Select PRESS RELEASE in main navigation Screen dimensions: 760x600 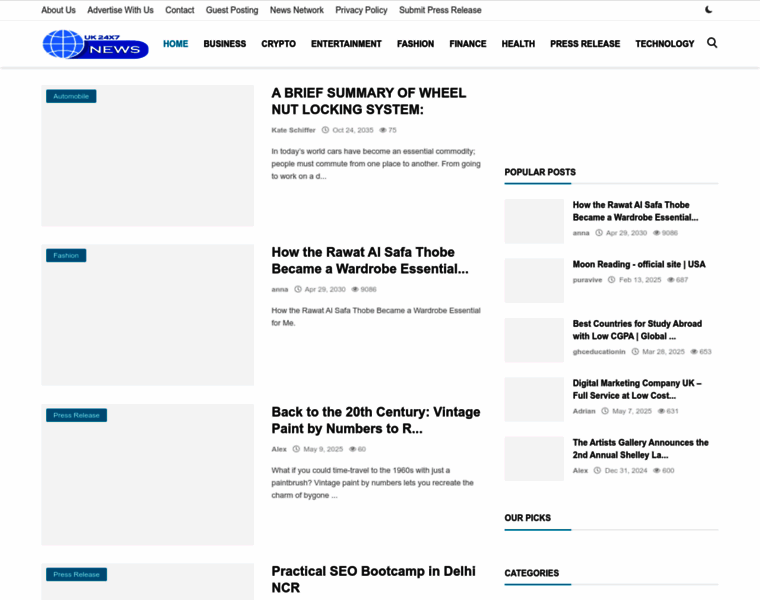585,44
